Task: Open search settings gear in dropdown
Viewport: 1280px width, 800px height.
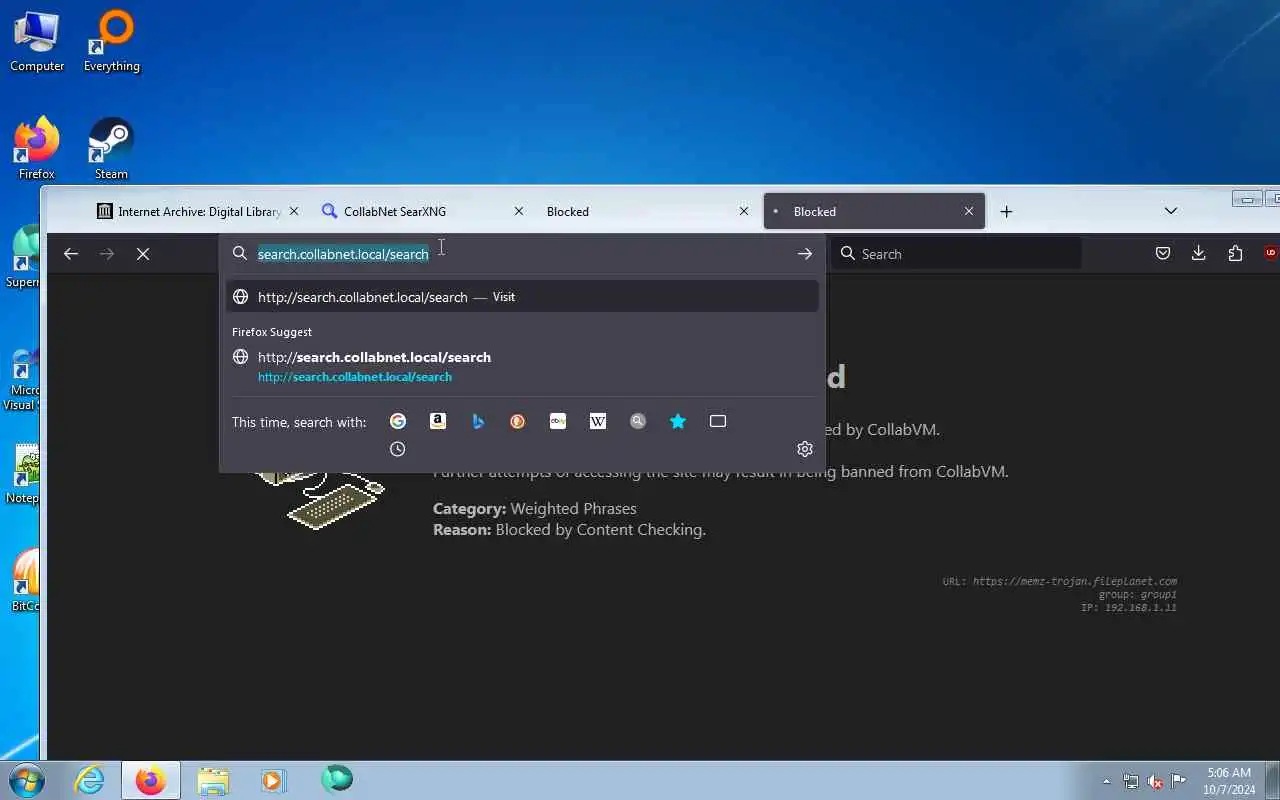Action: point(805,449)
